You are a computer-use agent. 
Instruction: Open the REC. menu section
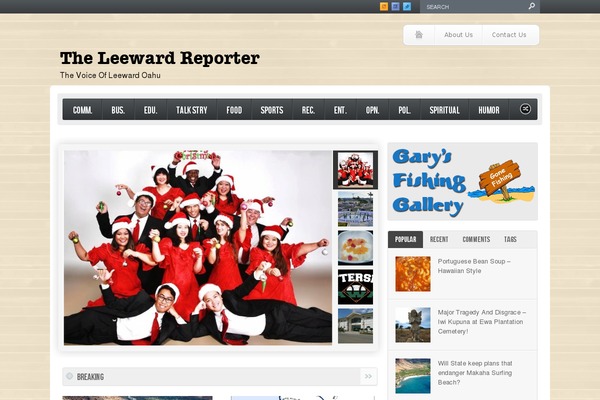[x=308, y=110]
